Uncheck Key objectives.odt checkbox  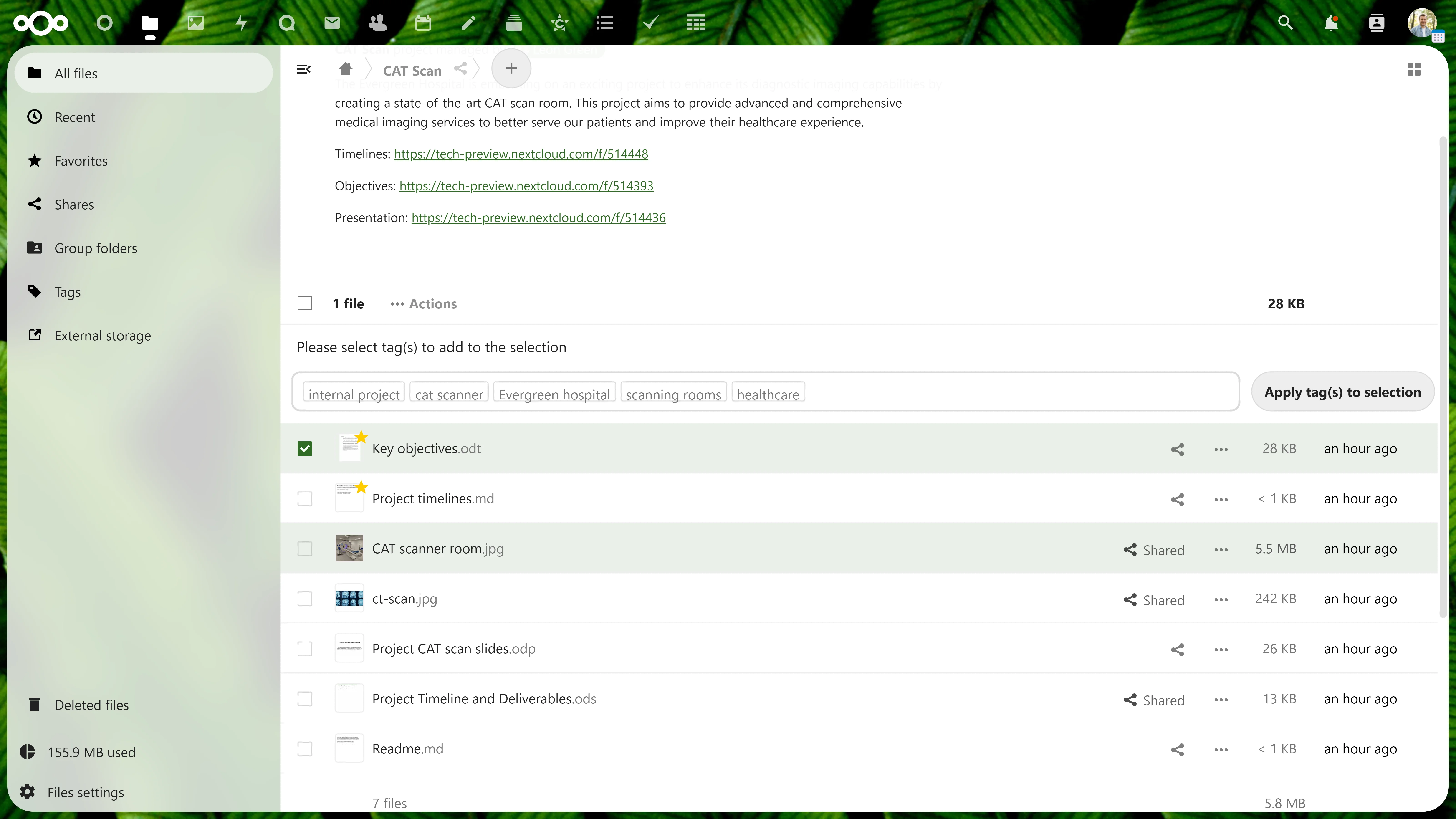click(305, 449)
